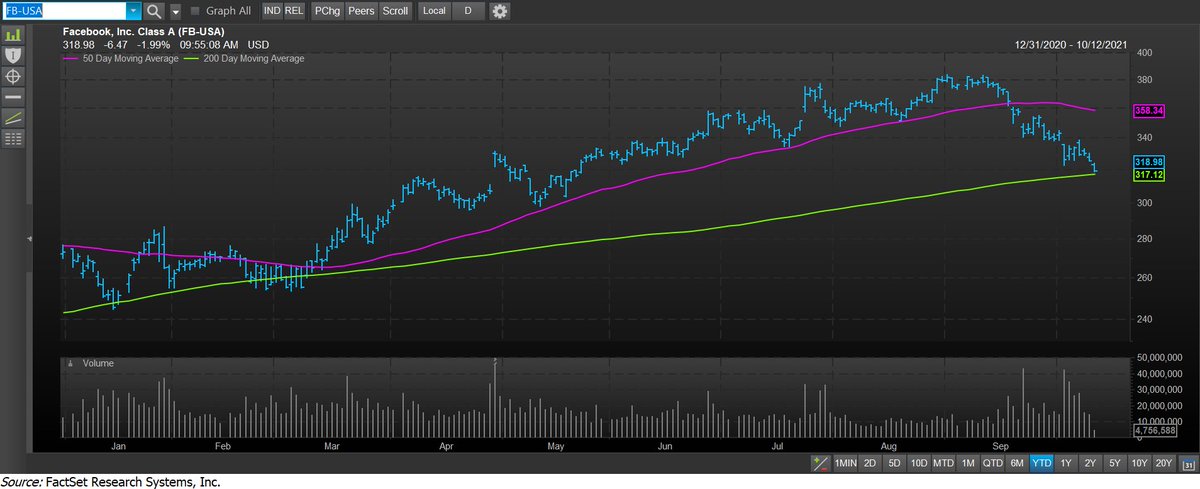Click the add/remove zoom icon near 1MIN
Image resolution: width=1200 pixels, height=489 pixels.
point(820,464)
